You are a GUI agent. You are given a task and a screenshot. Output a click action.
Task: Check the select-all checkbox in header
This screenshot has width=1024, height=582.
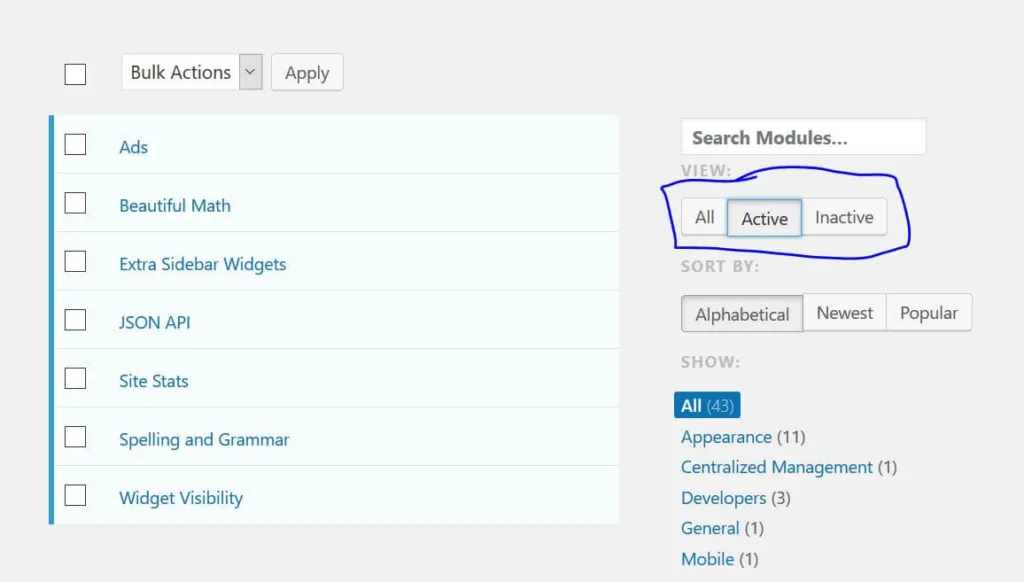pyautogui.click(x=75, y=72)
